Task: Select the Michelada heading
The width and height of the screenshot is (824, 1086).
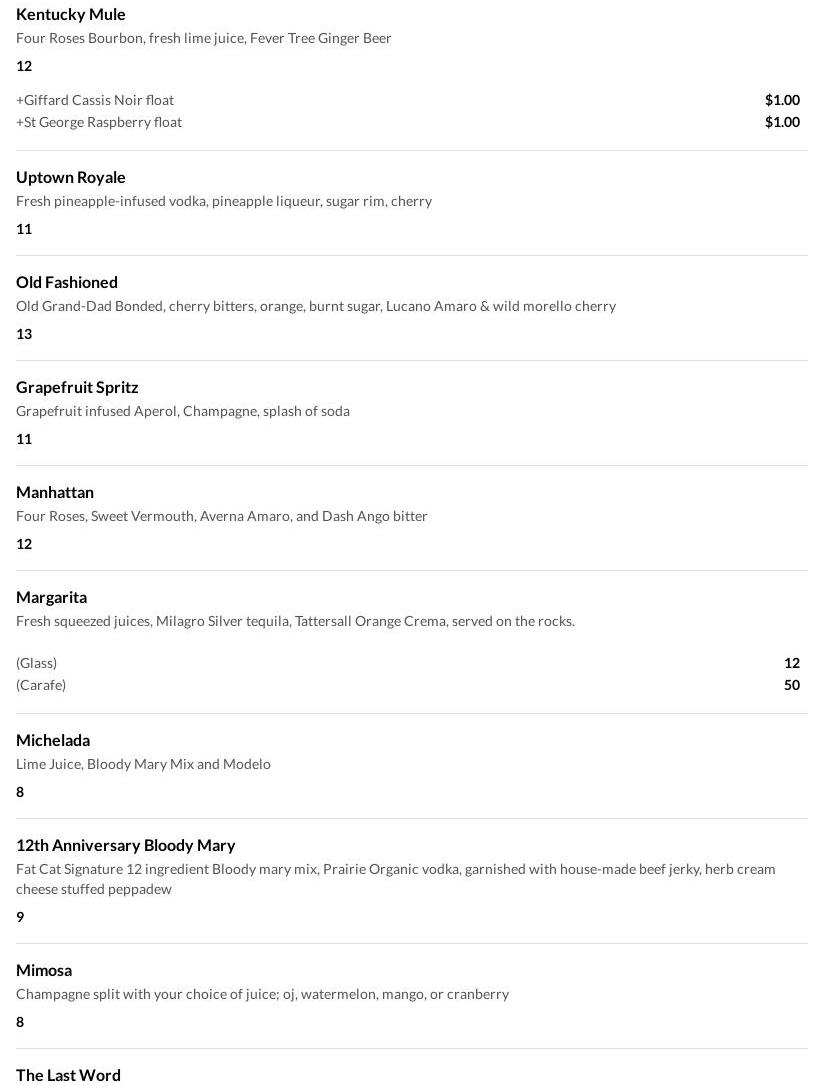Action: 53,740
